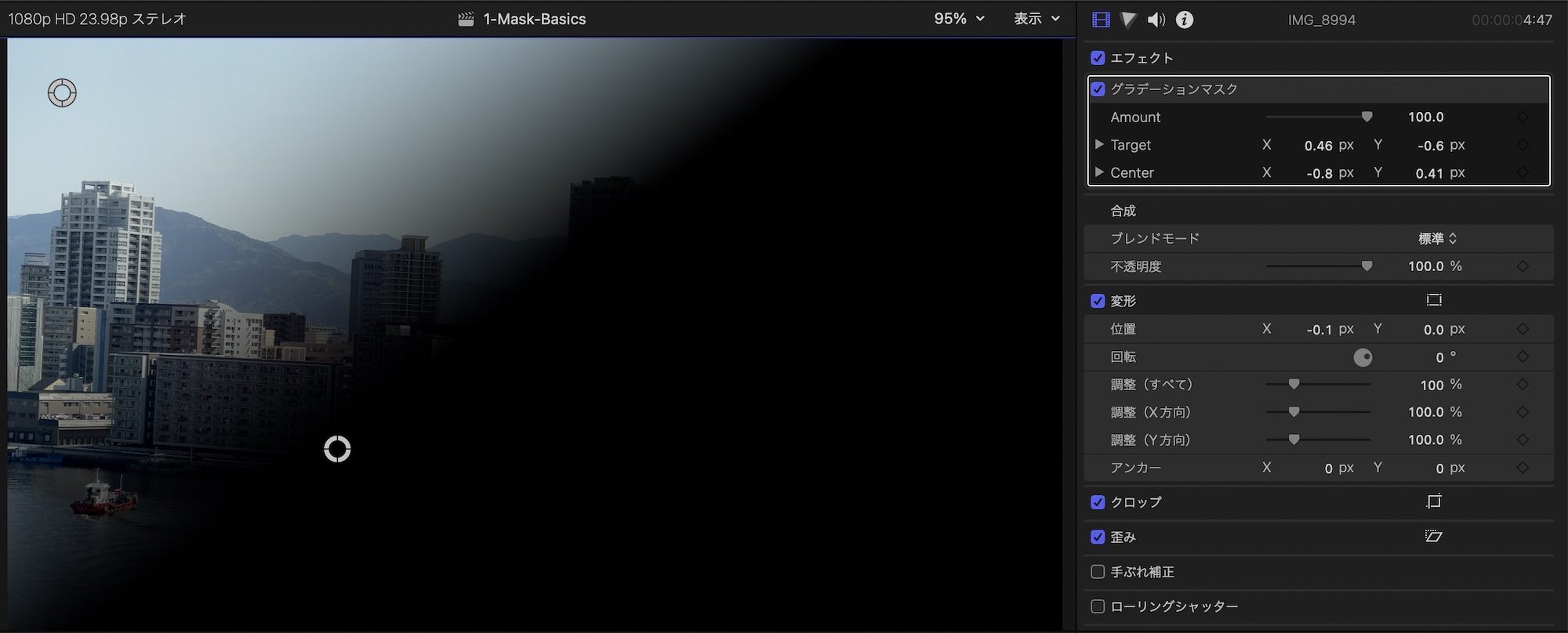Toggle the 変形 checkbox
The image size is (1568, 633).
pyautogui.click(x=1098, y=301)
